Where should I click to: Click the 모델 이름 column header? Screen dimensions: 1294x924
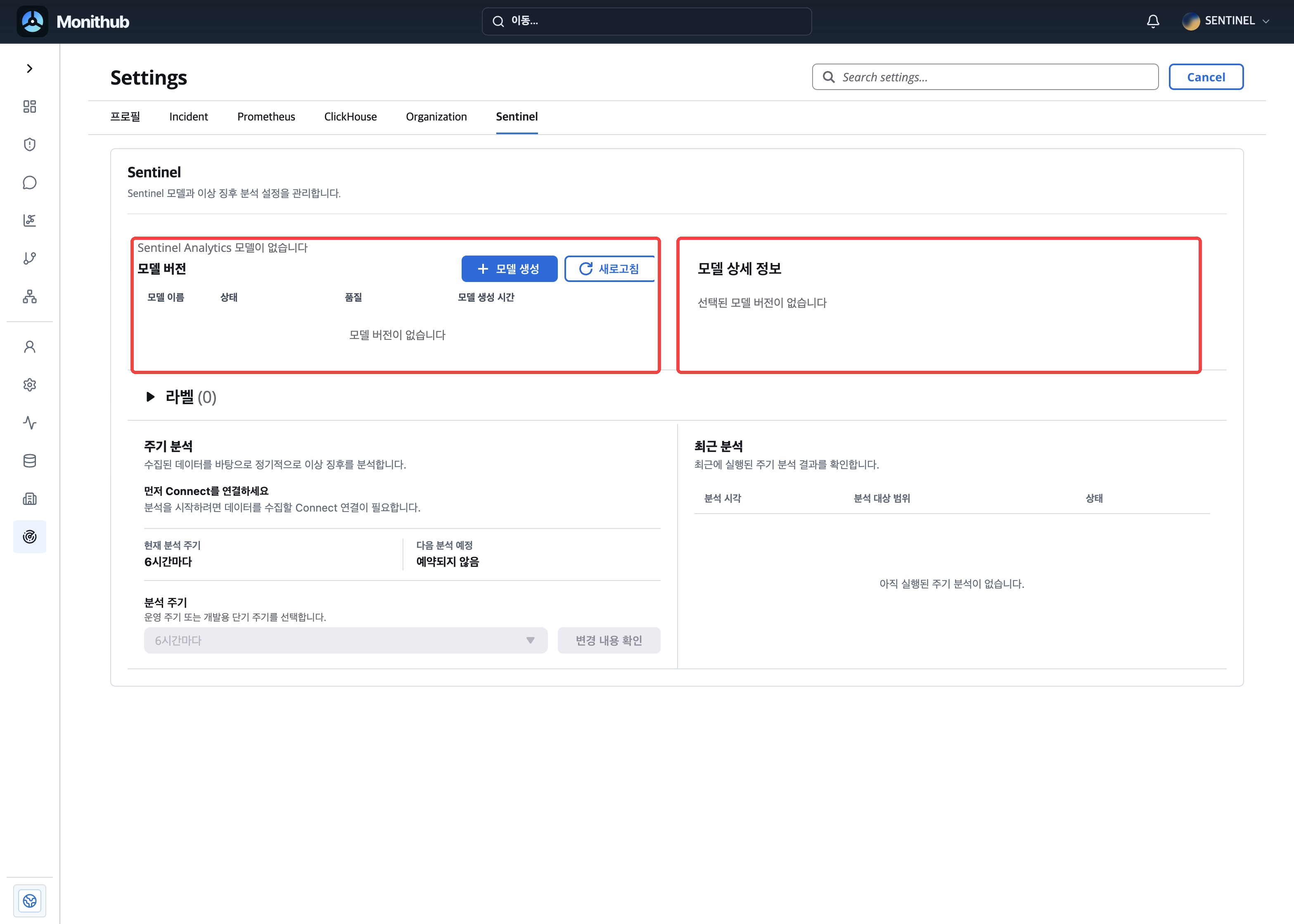coord(166,297)
